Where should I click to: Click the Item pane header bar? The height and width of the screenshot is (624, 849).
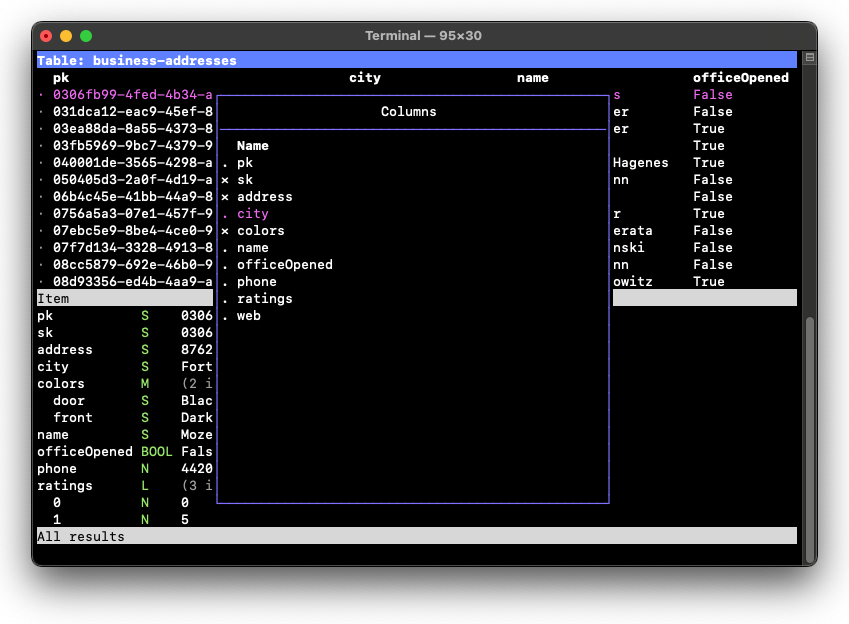tap(124, 299)
